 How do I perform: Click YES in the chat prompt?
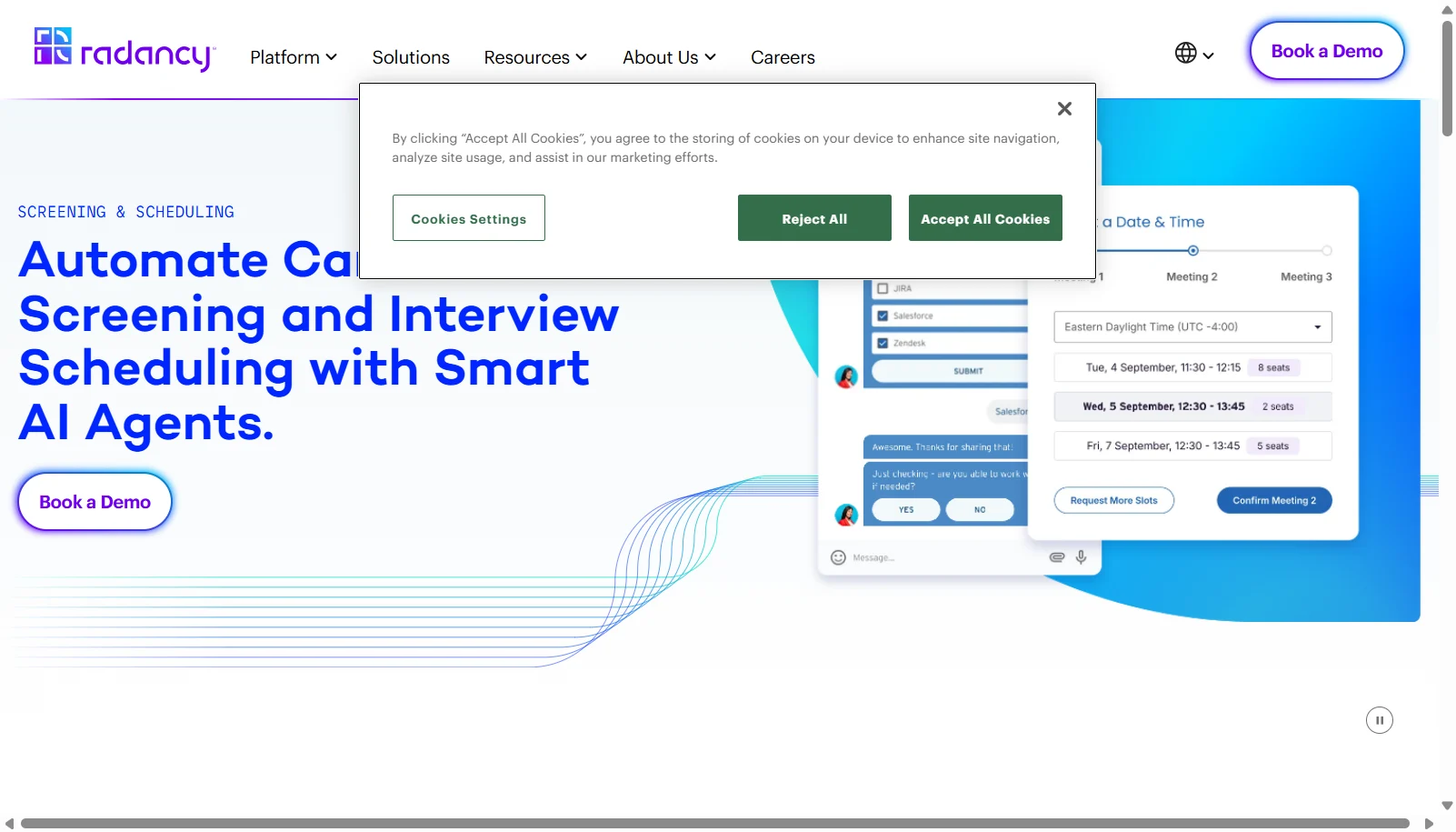pos(906,509)
